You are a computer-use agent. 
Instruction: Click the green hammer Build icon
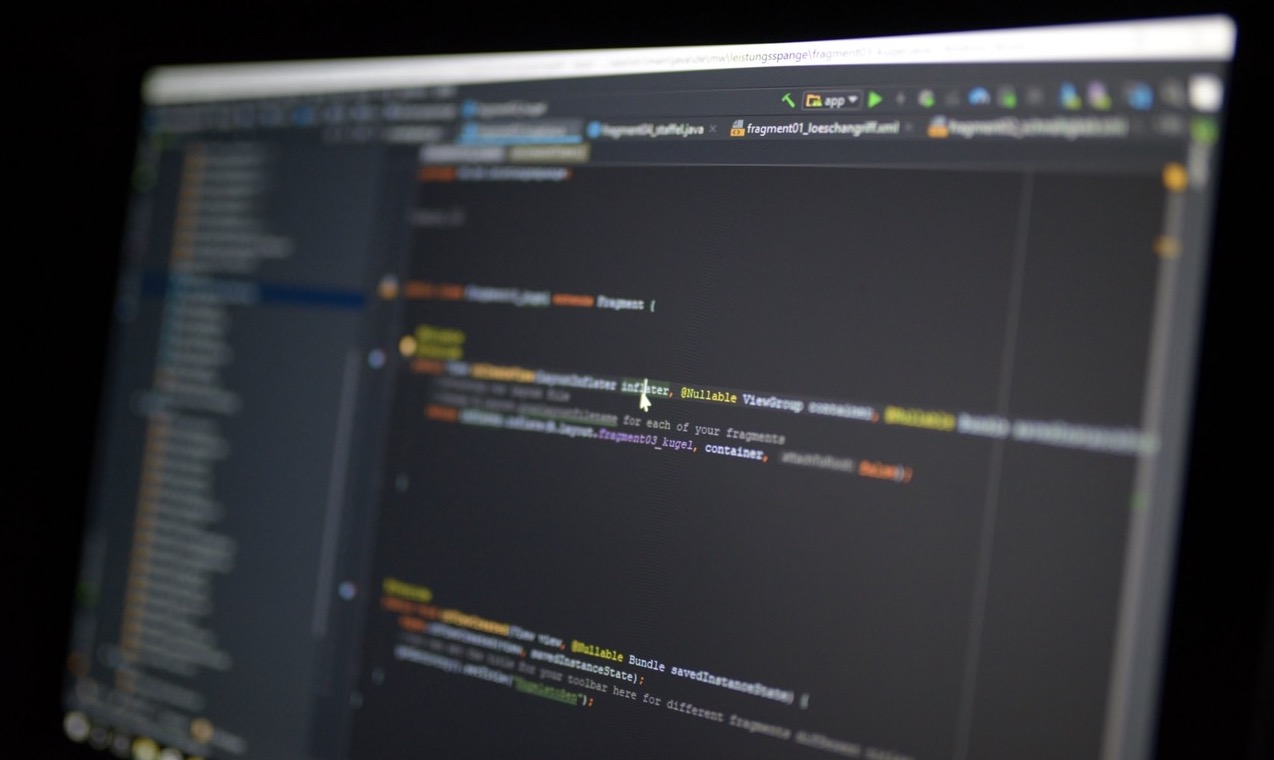click(788, 100)
